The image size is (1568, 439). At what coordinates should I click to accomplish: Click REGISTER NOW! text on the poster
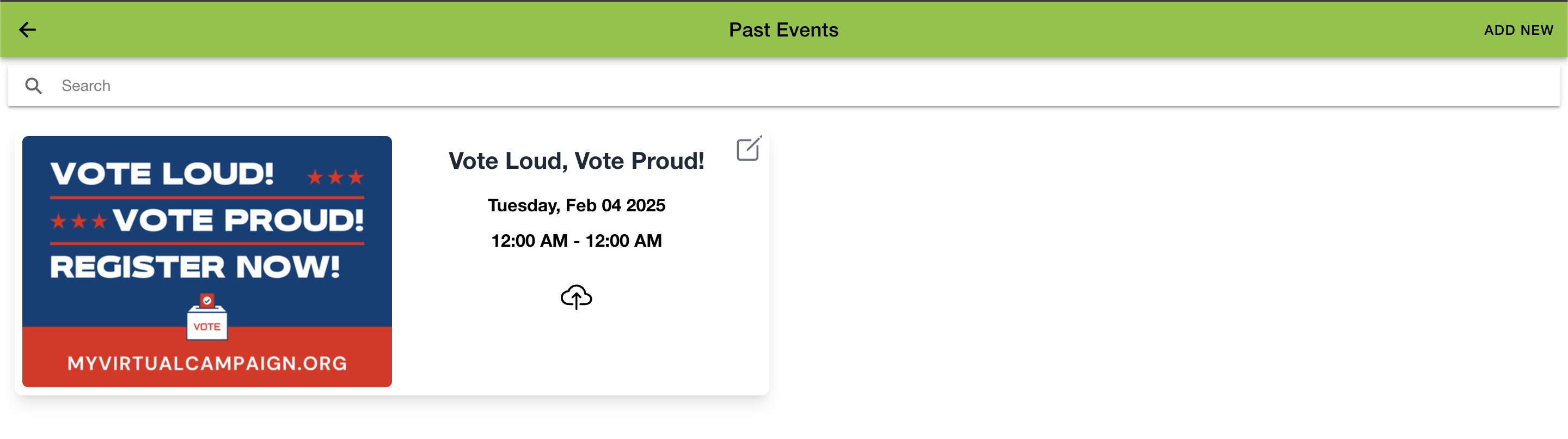click(195, 267)
